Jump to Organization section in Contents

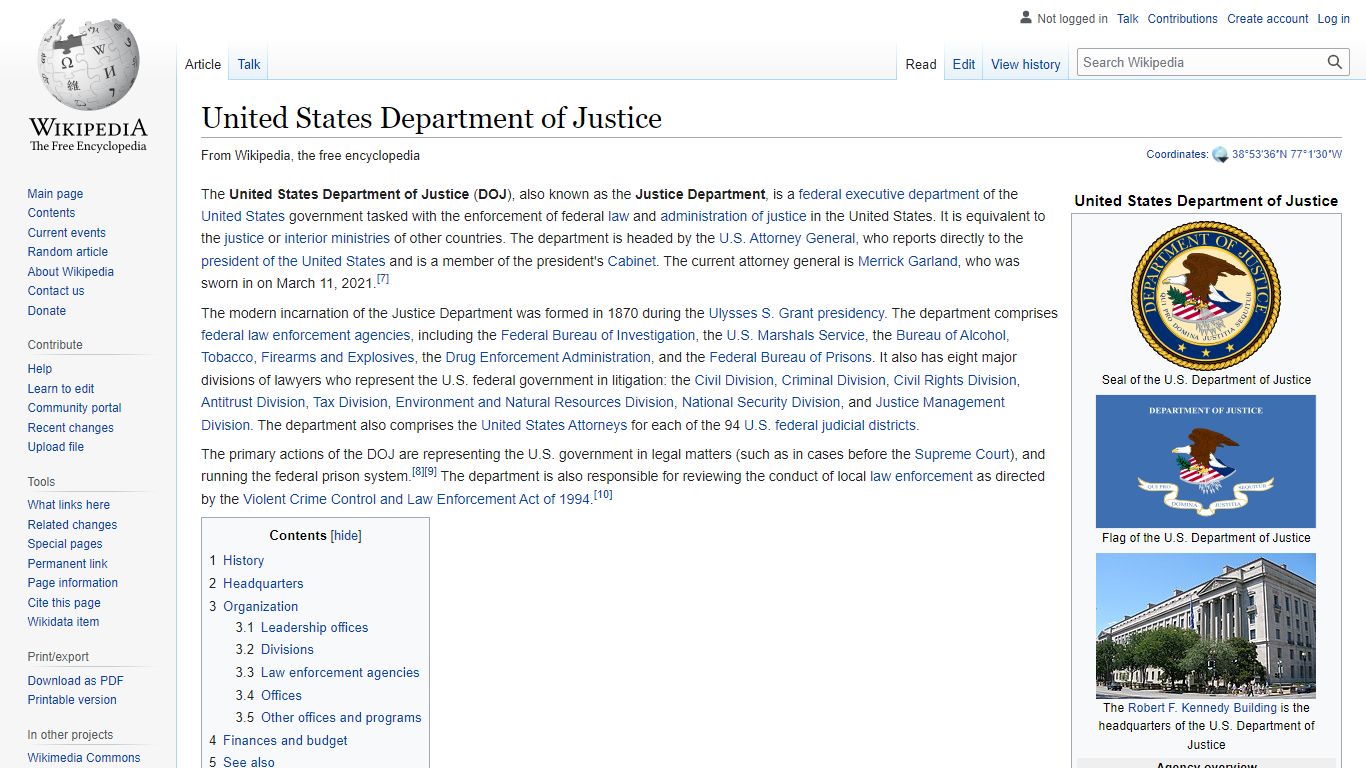(x=260, y=607)
